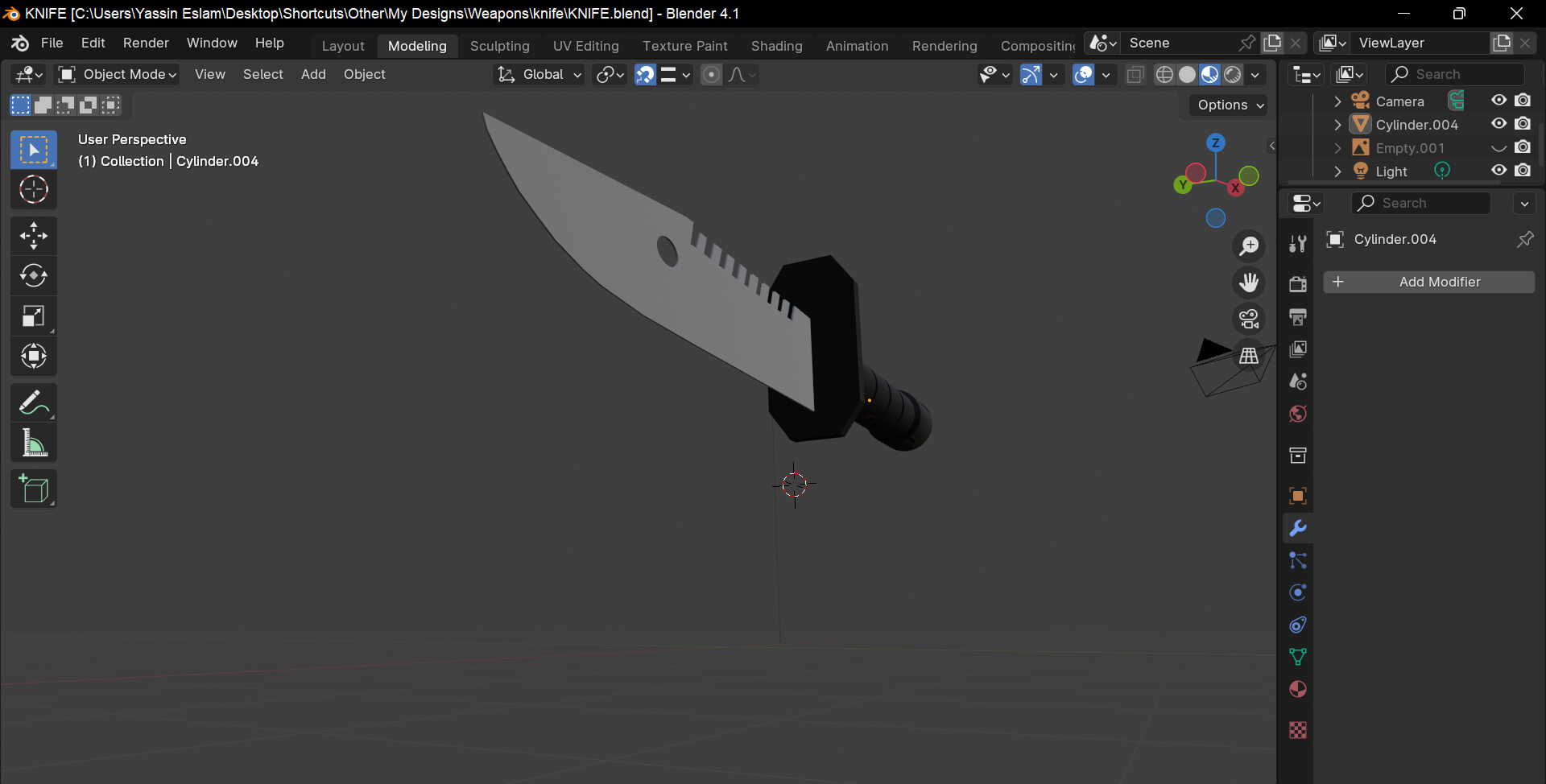
Task: Click the Add Modifier button
Action: coord(1429,282)
